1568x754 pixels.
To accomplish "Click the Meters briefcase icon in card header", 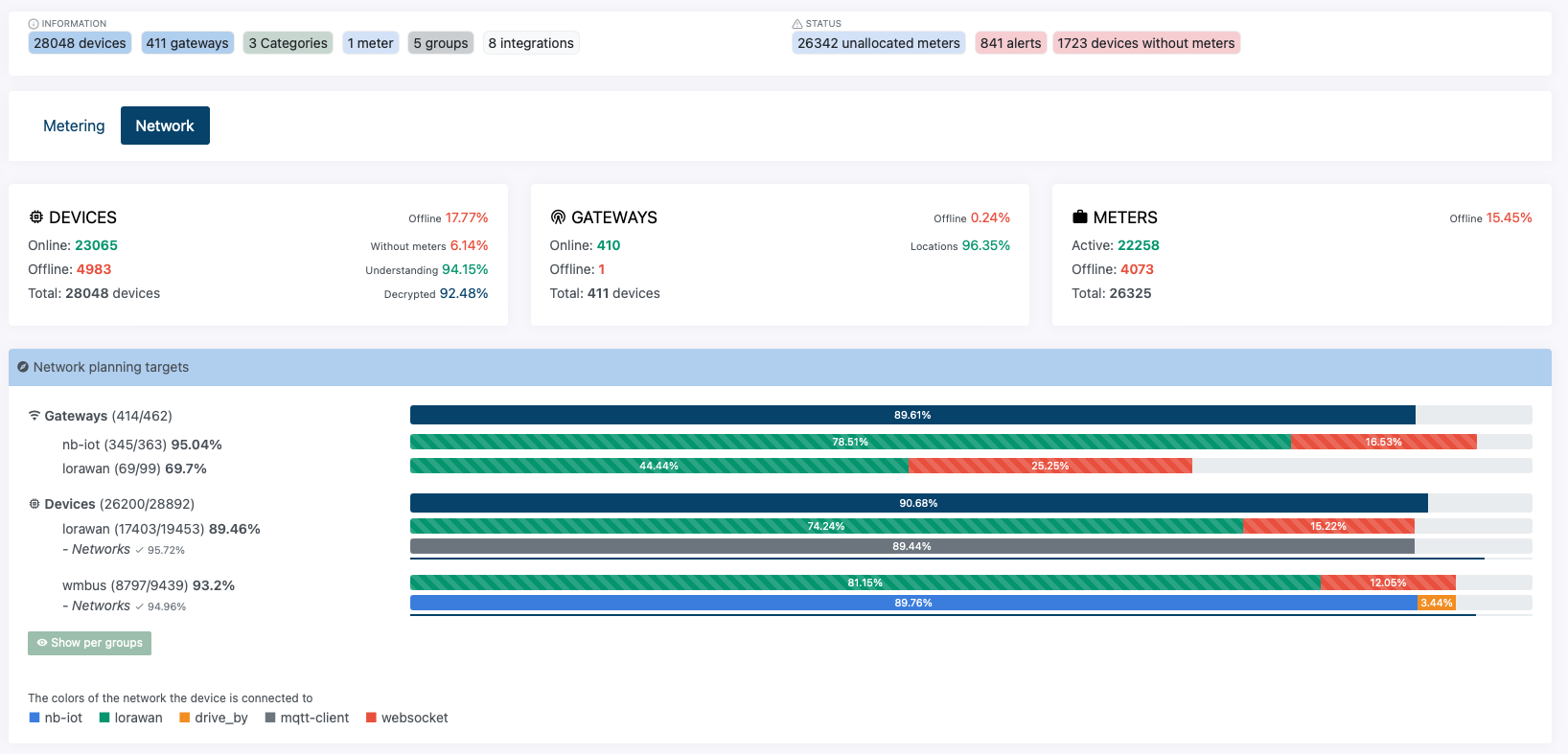I will [x=1080, y=217].
